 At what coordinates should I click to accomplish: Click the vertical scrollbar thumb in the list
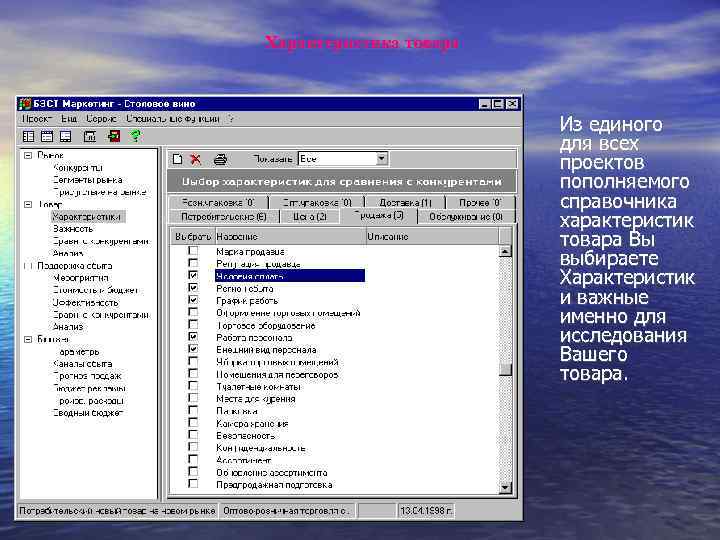505,370
